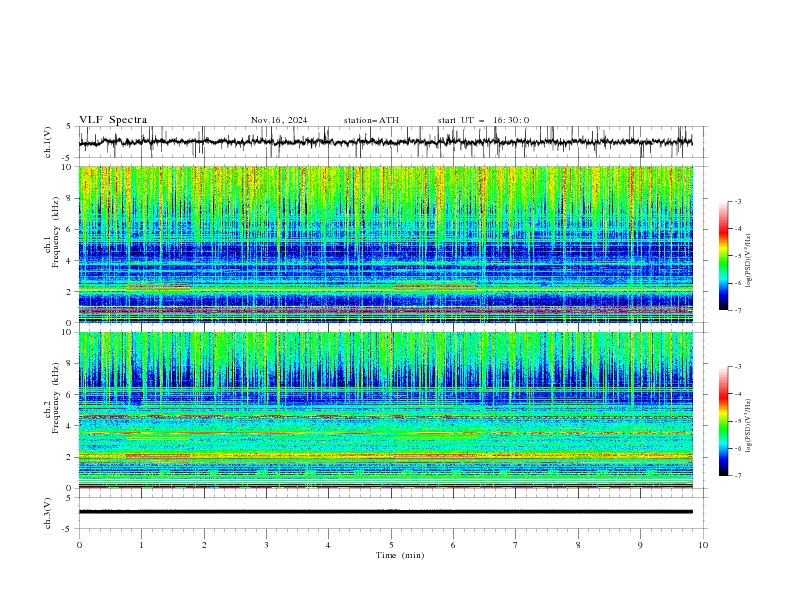Select the date text "Nov.16, 2024"
Image resolution: width=792 pixels, height=612 pixels.
coord(279,120)
